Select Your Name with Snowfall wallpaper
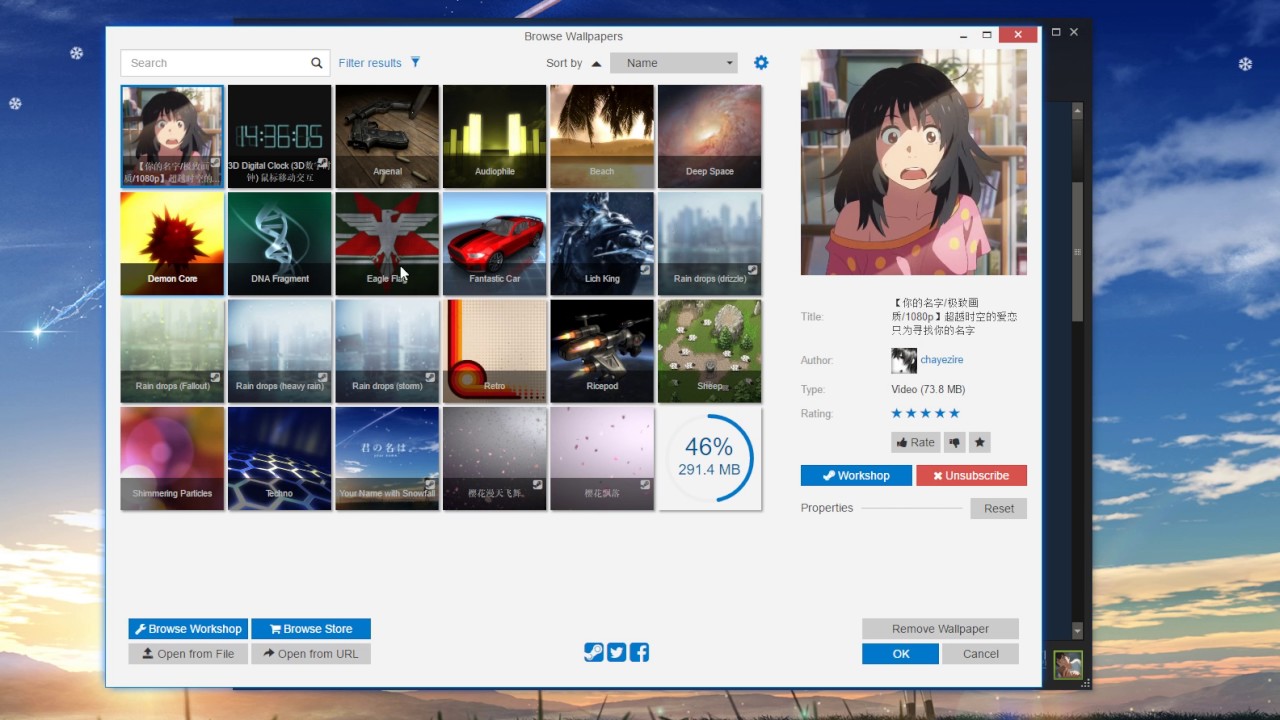This screenshot has height=720, width=1280. click(x=387, y=458)
